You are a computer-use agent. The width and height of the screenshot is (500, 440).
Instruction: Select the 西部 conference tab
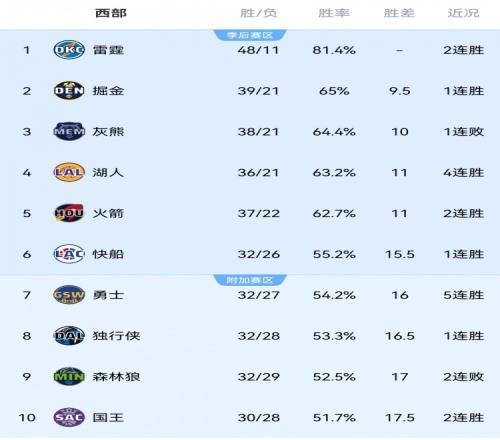111,13
